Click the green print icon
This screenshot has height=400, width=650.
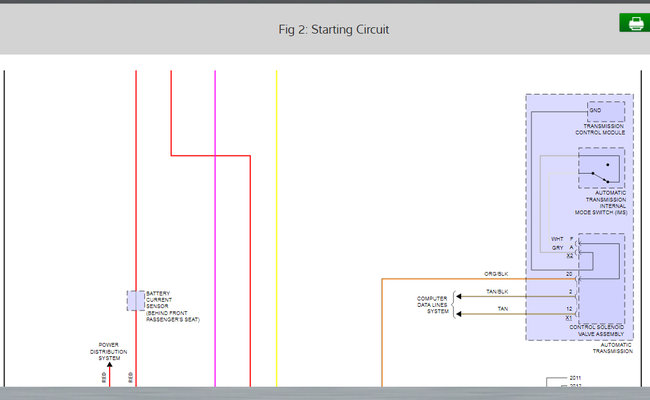pos(635,22)
